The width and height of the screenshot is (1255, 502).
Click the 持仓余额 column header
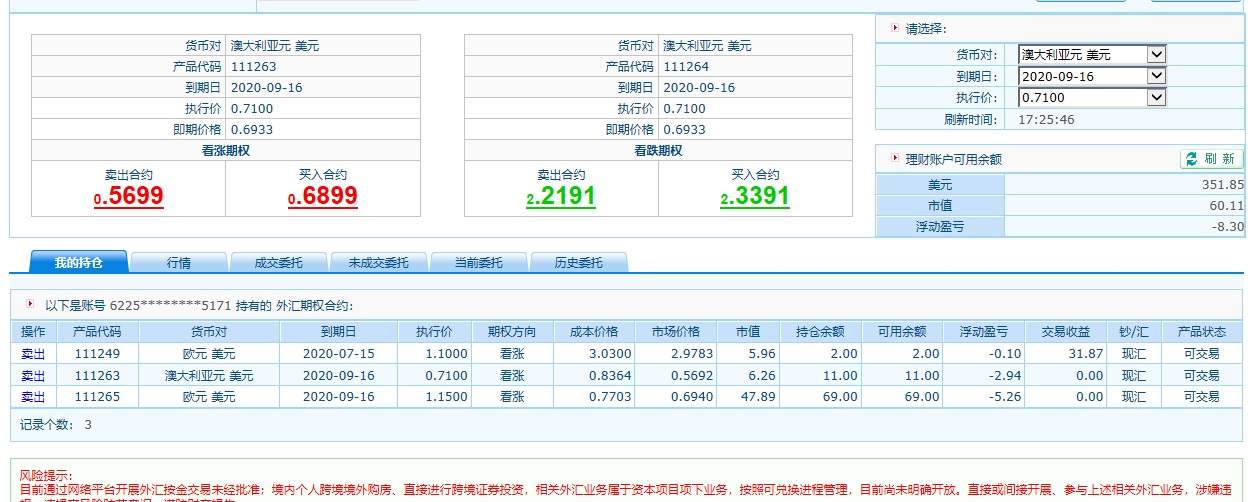(x=820, y=332)
